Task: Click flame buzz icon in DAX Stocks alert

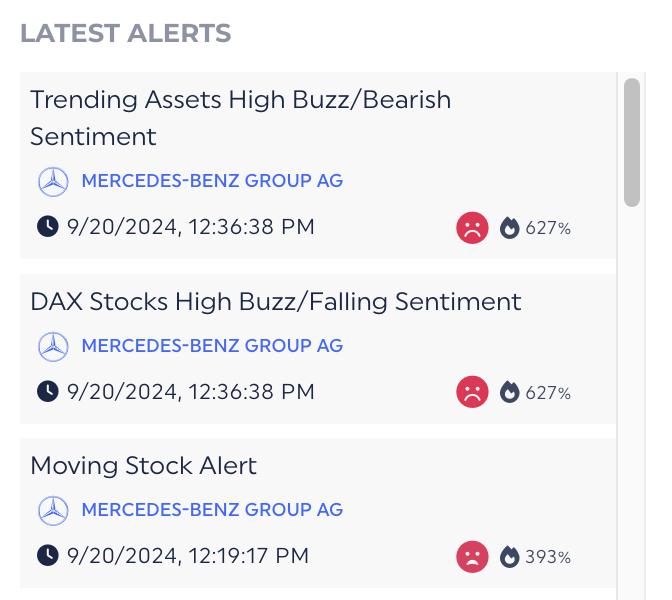Action: pos(510,392)
